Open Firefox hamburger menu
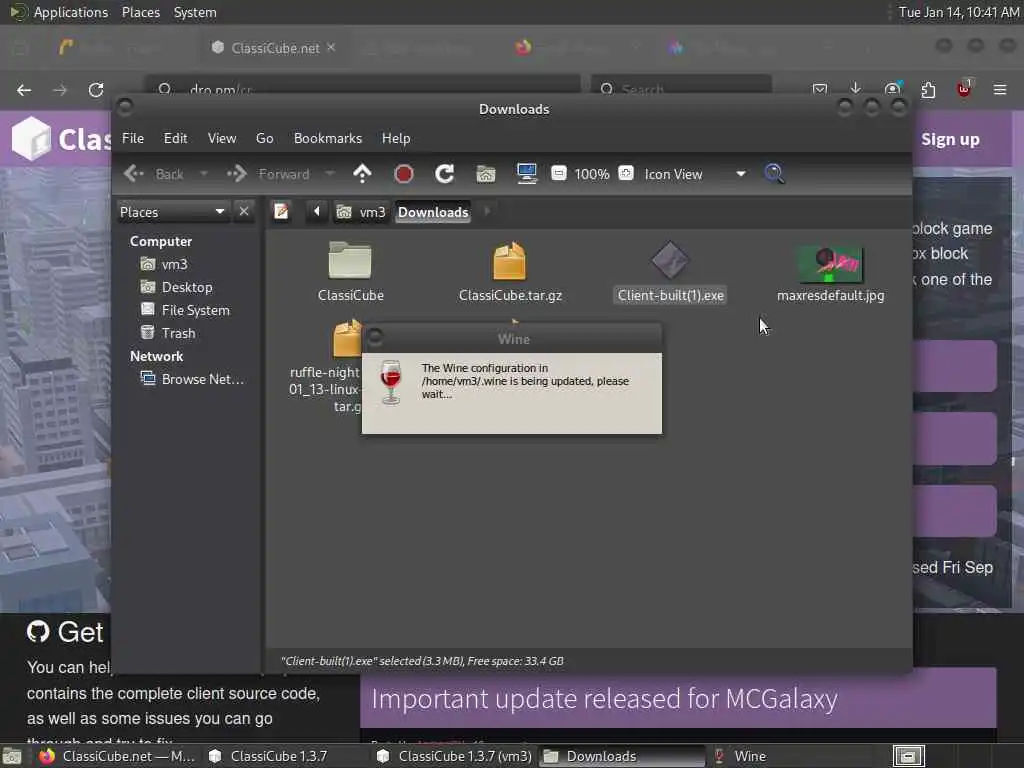Viewport: 1024px width, 768px height. click(x=1000, y=89)
